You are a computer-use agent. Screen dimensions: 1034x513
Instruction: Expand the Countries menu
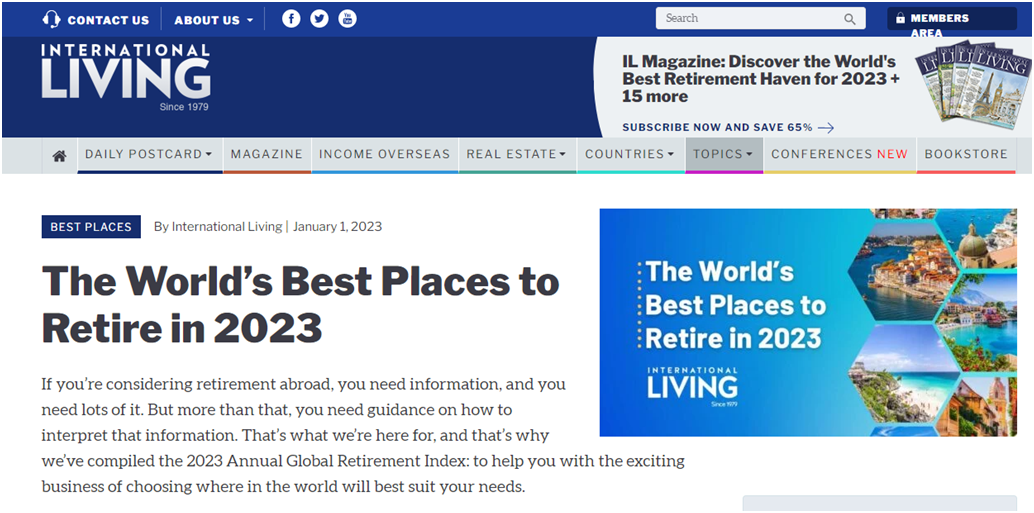[x=630, y=154]
